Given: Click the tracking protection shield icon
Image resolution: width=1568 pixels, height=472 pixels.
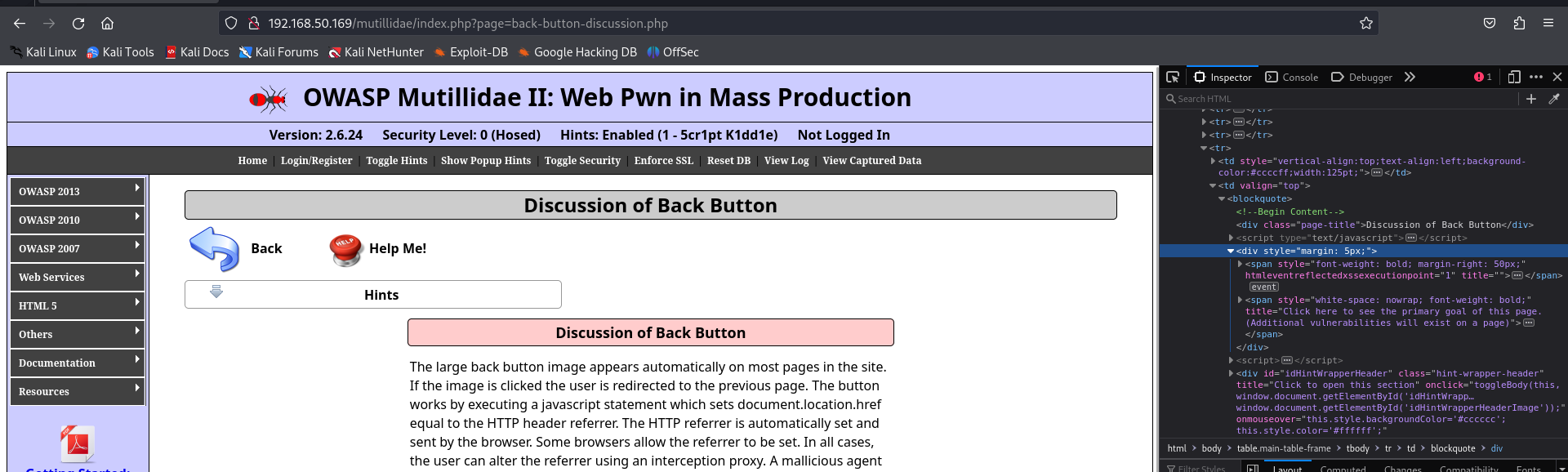Looking at the screenshot, I should [x=231, y=24].
